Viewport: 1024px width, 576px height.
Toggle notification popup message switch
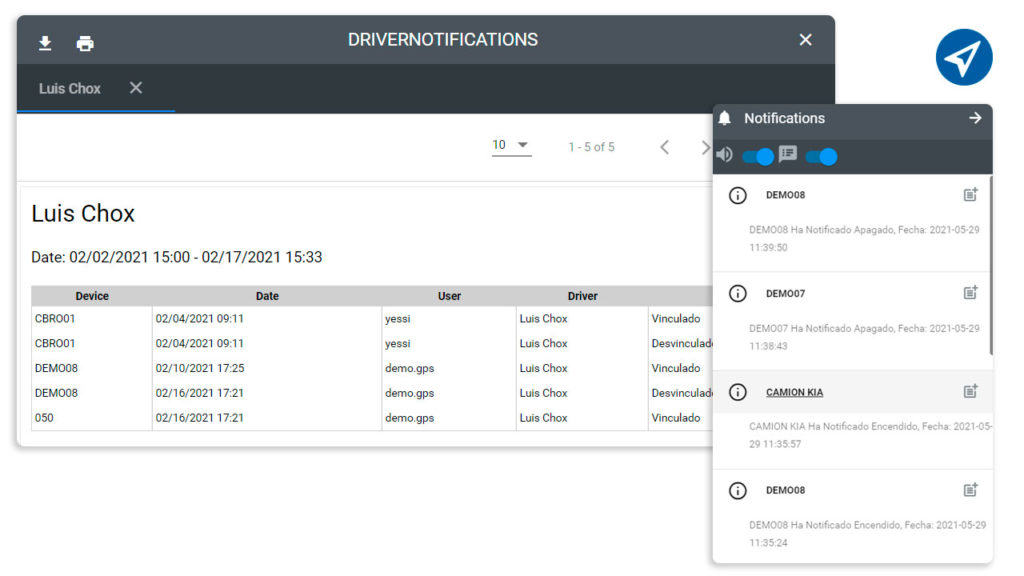point(822,157)
